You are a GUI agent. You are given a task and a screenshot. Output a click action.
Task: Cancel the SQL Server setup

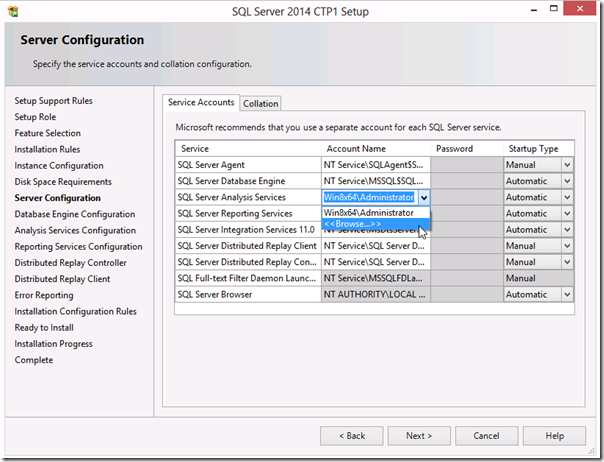487,436
